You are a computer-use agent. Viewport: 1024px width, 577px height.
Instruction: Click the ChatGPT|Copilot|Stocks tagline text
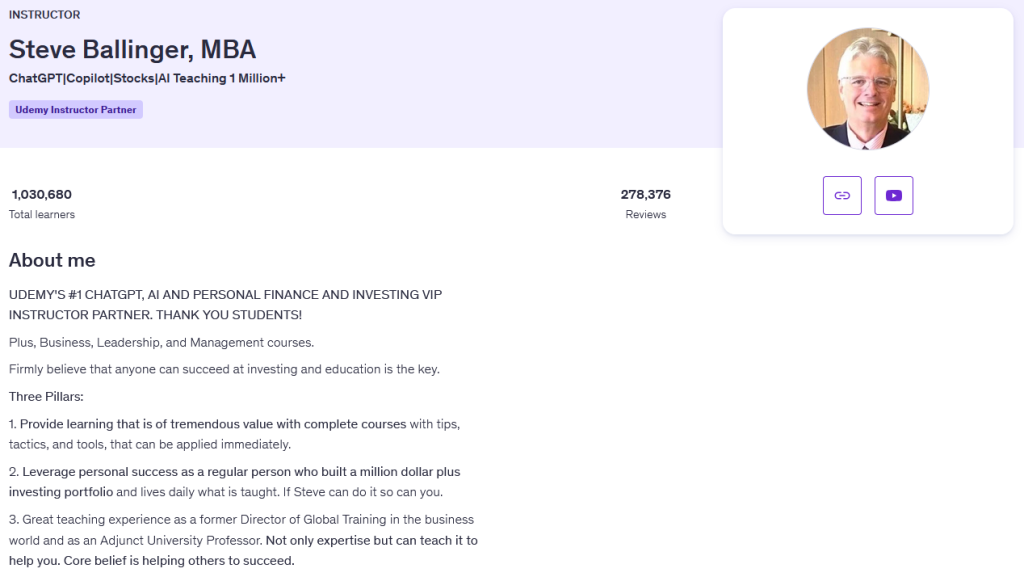click(x=147, y=78)
